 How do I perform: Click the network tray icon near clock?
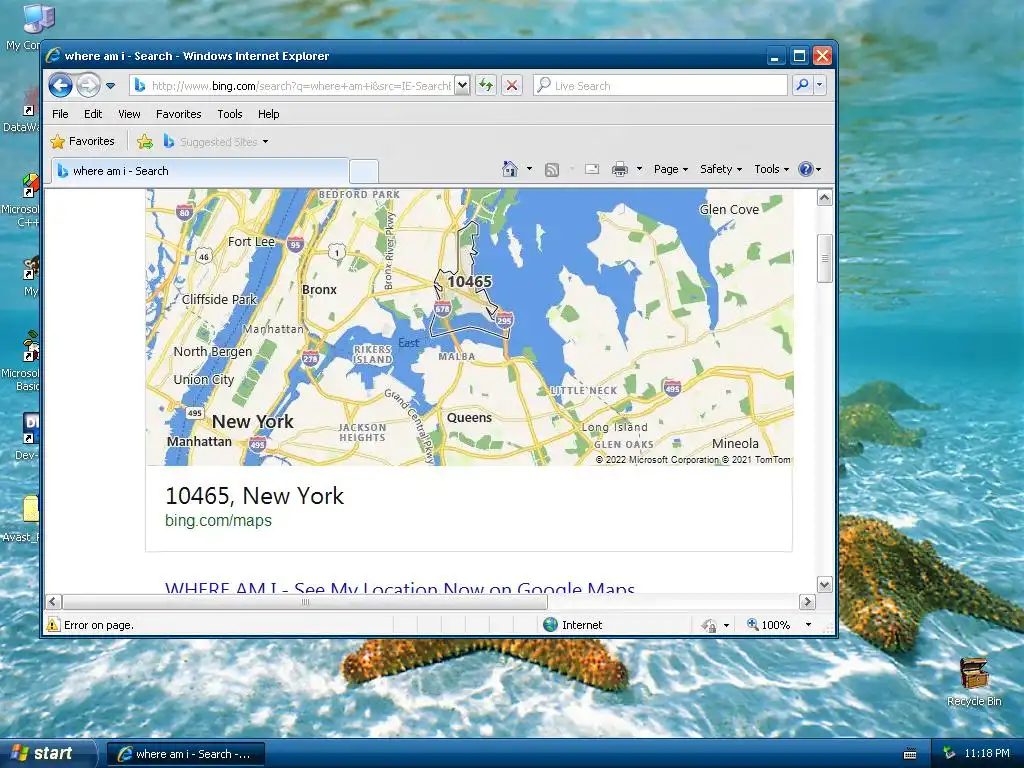(x=950, y=753)
